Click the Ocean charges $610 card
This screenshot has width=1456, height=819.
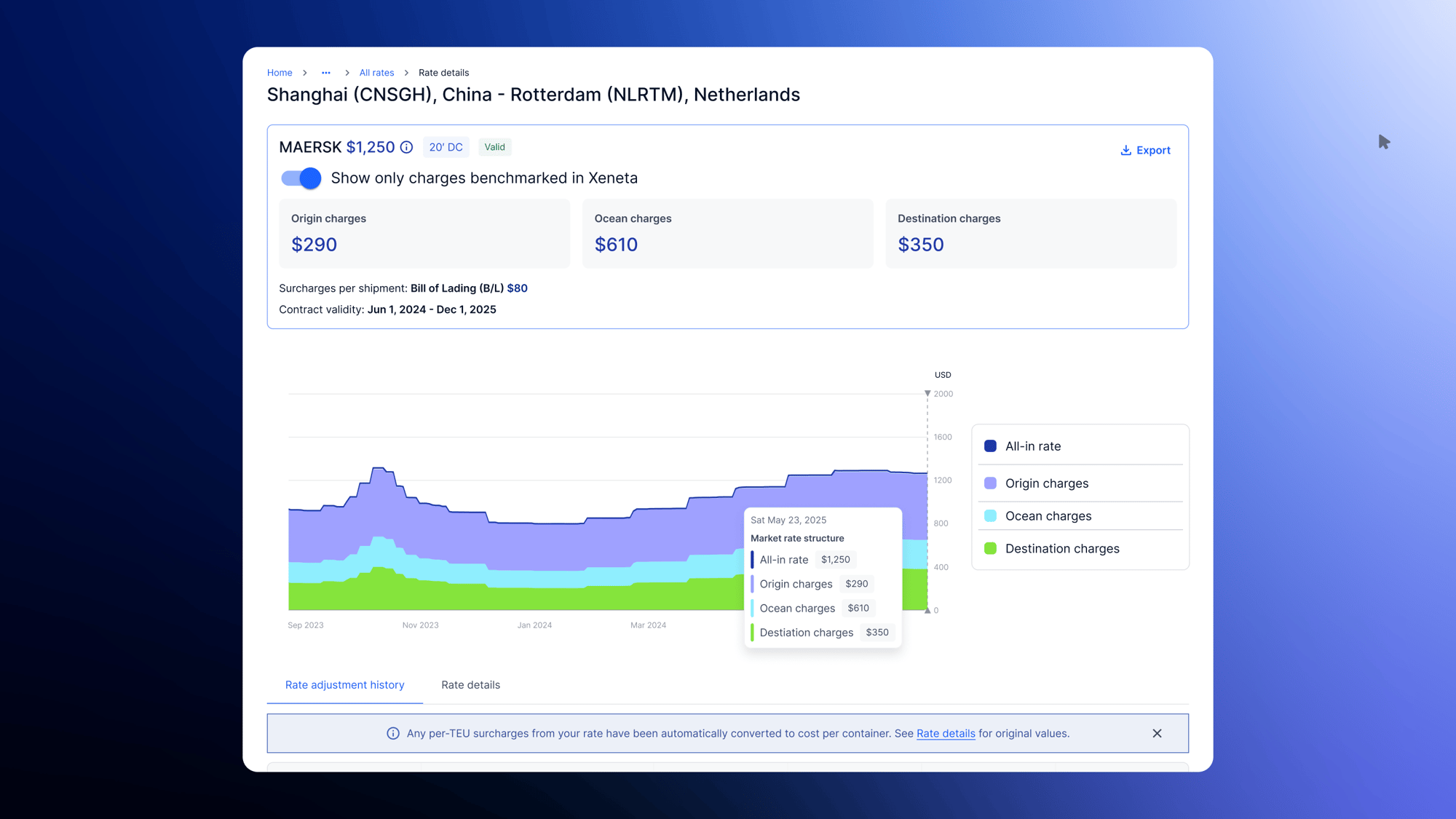(x=727, y=234)
